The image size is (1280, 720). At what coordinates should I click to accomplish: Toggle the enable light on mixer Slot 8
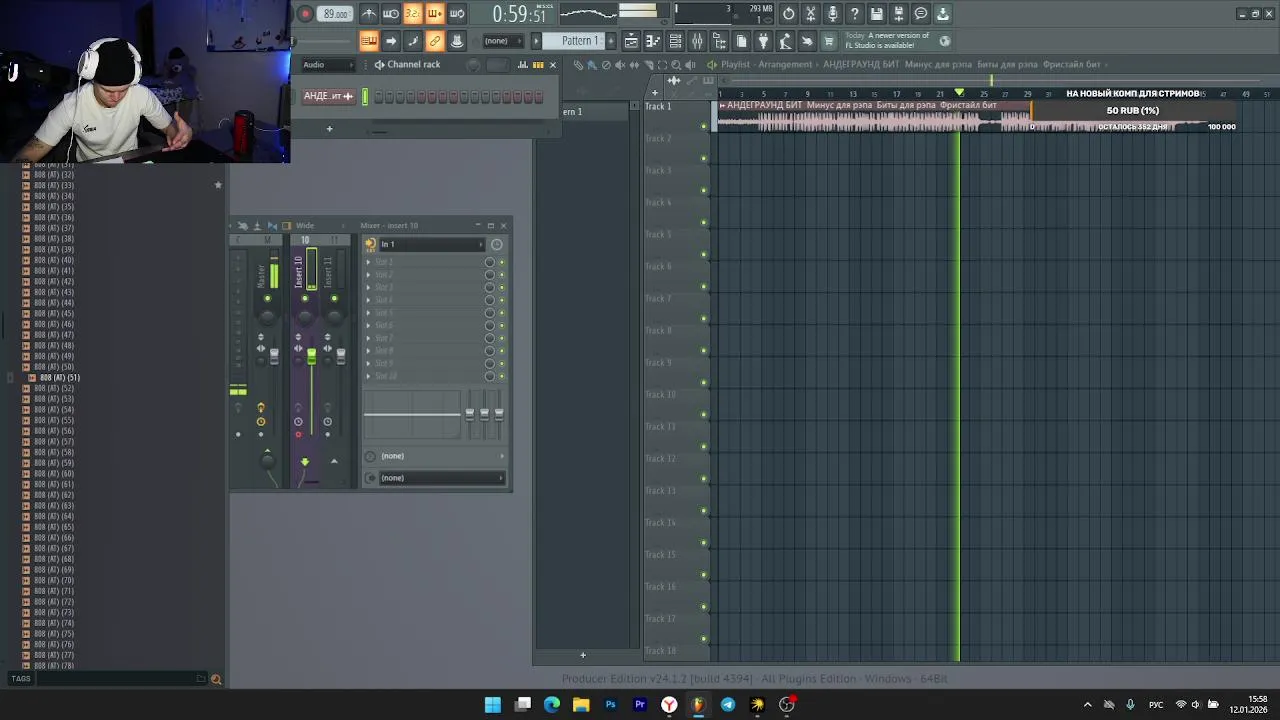point(502,351)
